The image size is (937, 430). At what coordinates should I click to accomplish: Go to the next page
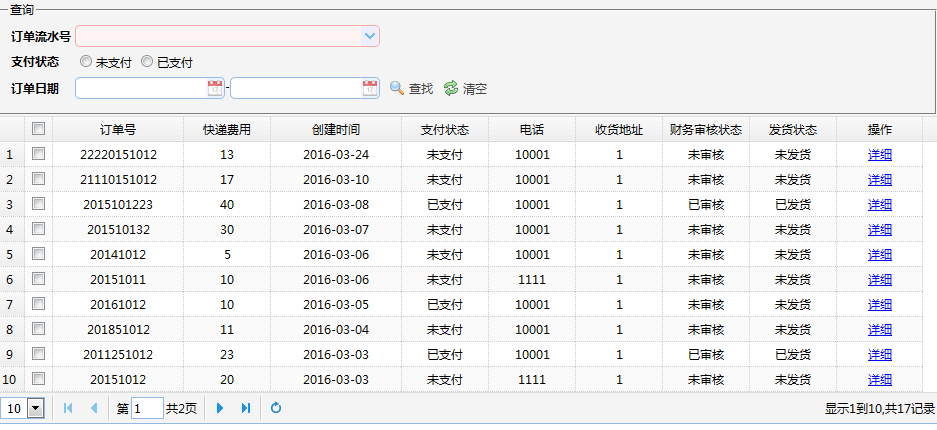(220, 408)
